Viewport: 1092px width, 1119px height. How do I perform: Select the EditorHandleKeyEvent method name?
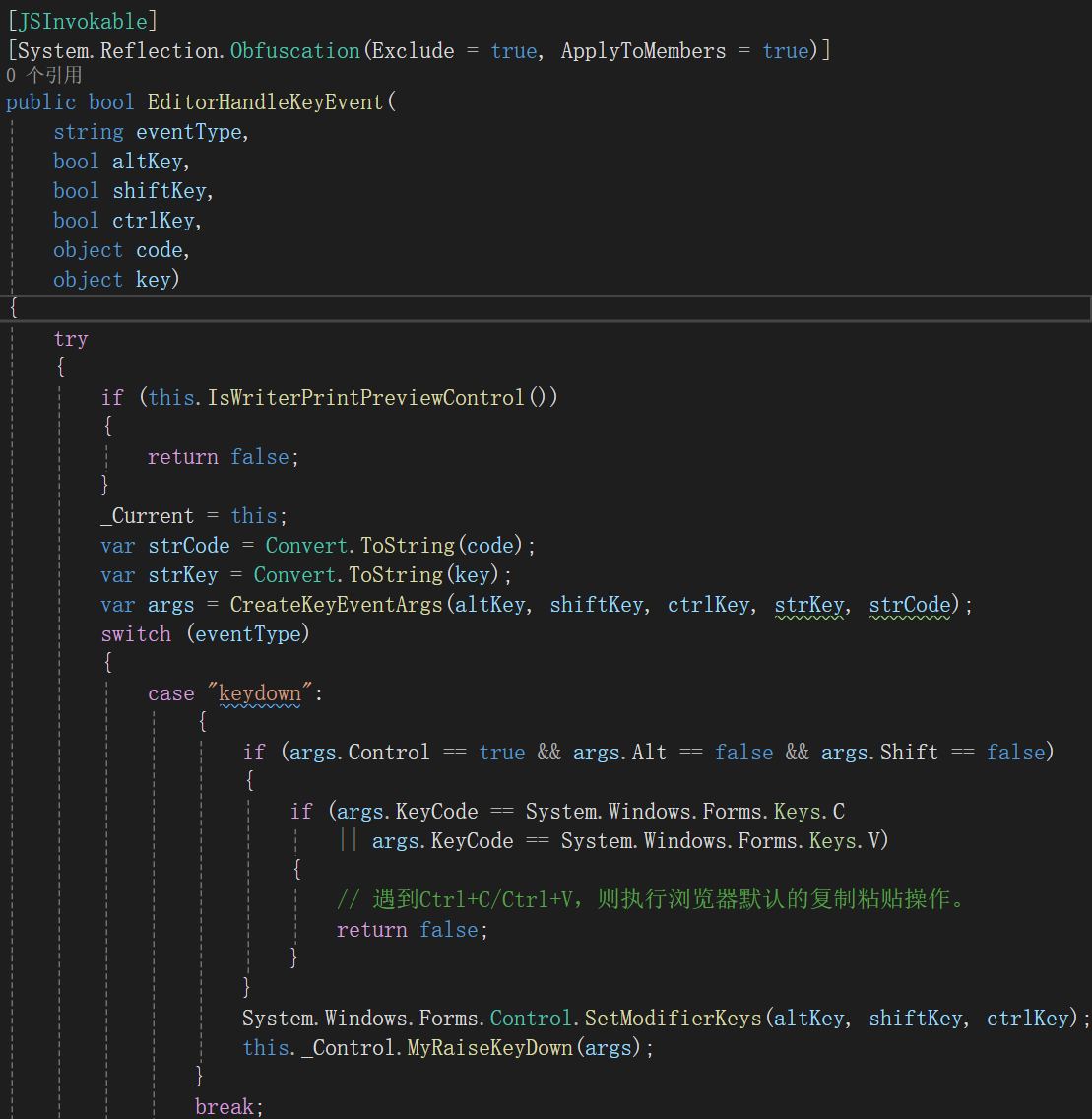point(265,102)
